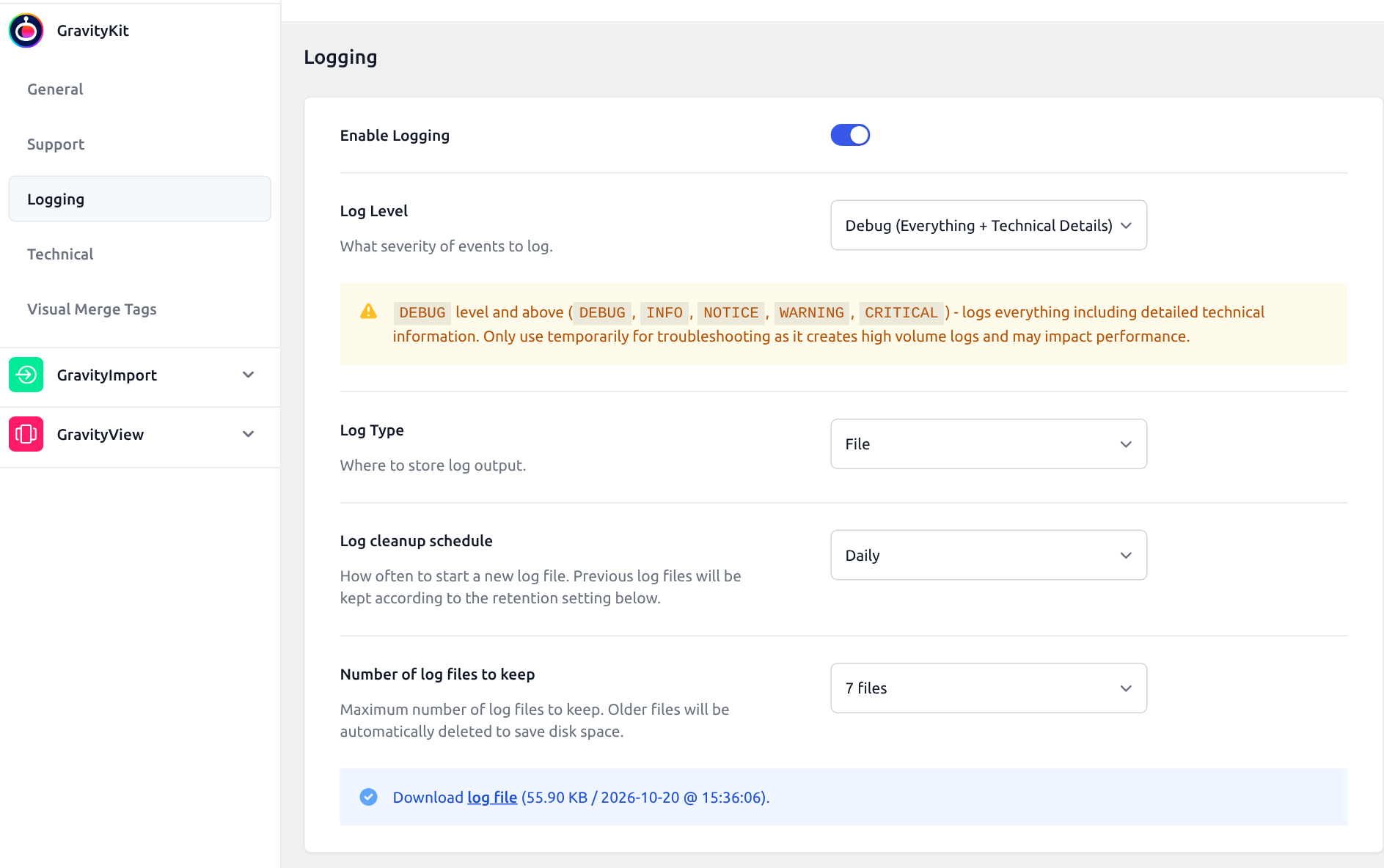Click the log file size and date text
The height and width of the screenshot is (868, 1384).
(645, 797)
